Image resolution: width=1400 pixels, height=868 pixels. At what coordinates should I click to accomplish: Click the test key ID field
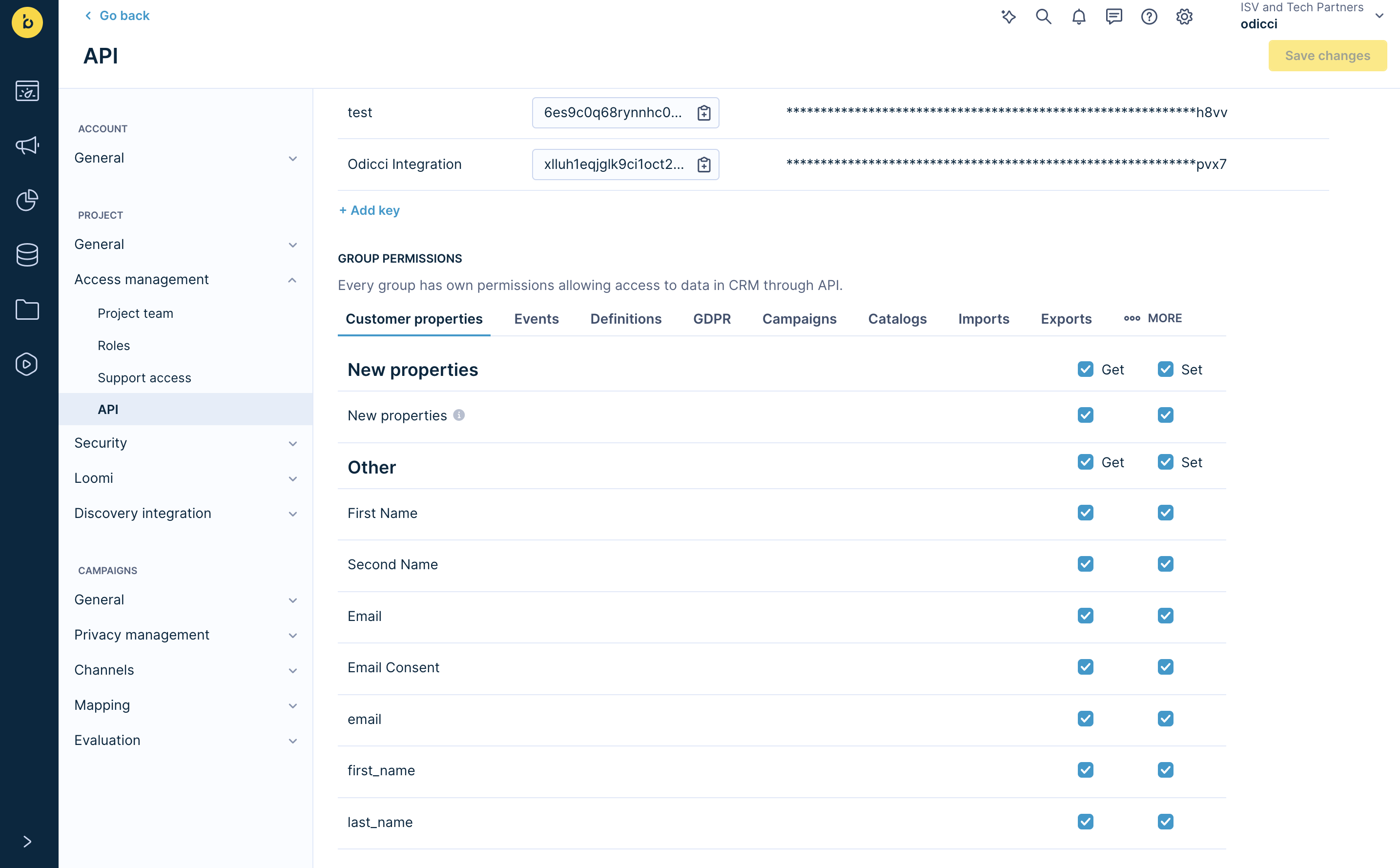[612, 112]
